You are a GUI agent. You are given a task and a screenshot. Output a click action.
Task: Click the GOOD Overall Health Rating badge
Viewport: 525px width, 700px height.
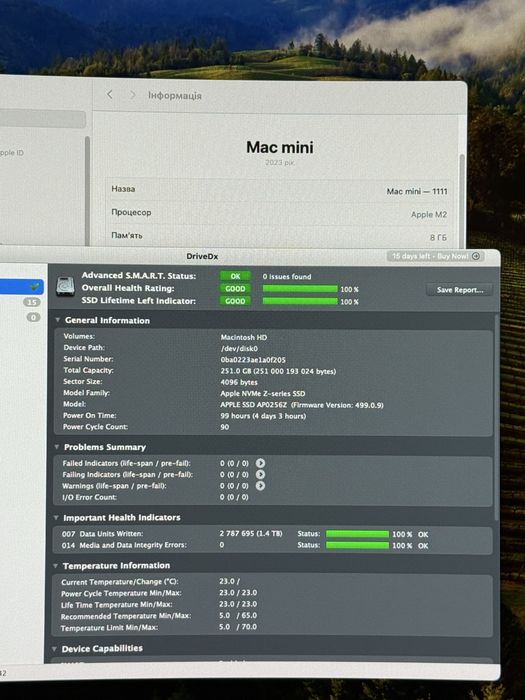tap(235, 289)
